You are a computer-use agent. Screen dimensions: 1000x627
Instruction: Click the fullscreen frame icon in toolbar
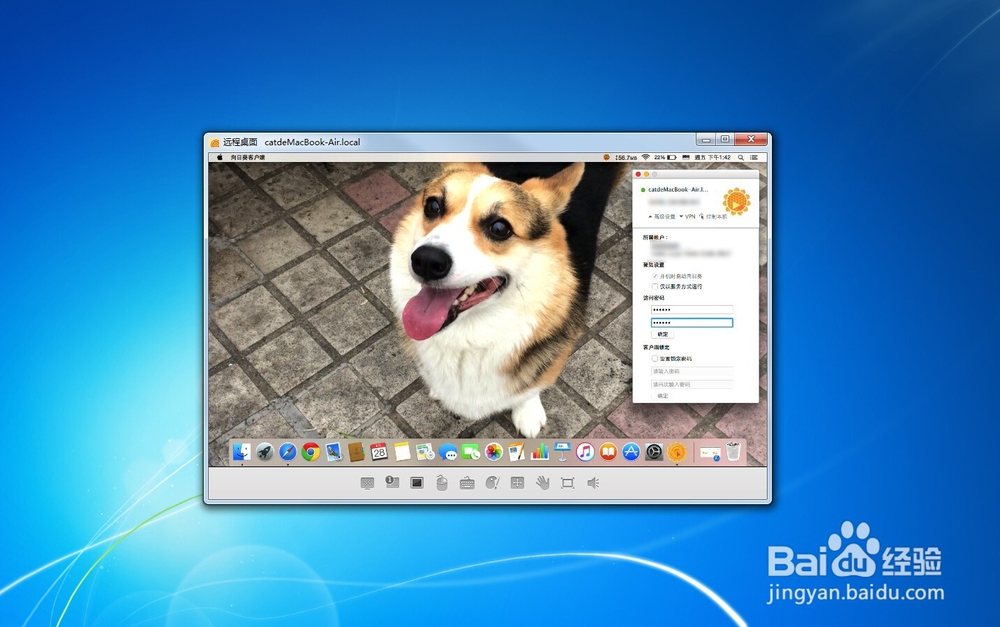[x=568, y=483]
